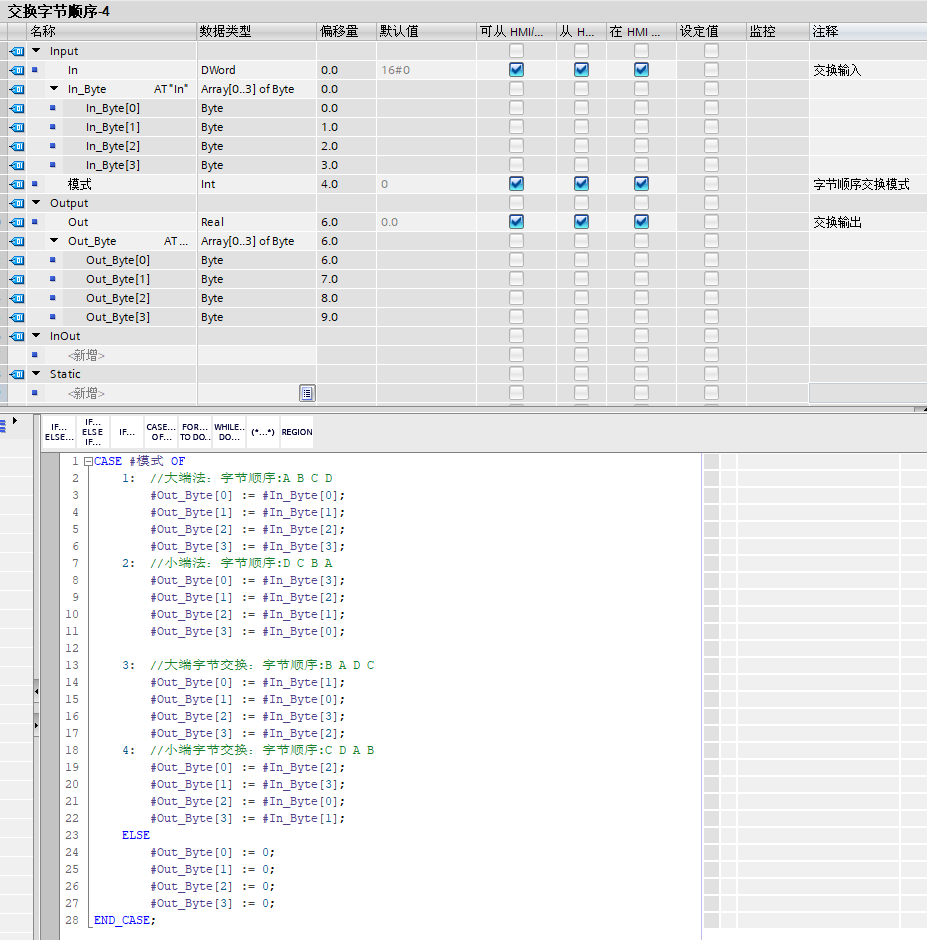Uncheck HMI accessible checkbox for In variable
The height and width of the screenshot is (940, 927).
(516, 70)
